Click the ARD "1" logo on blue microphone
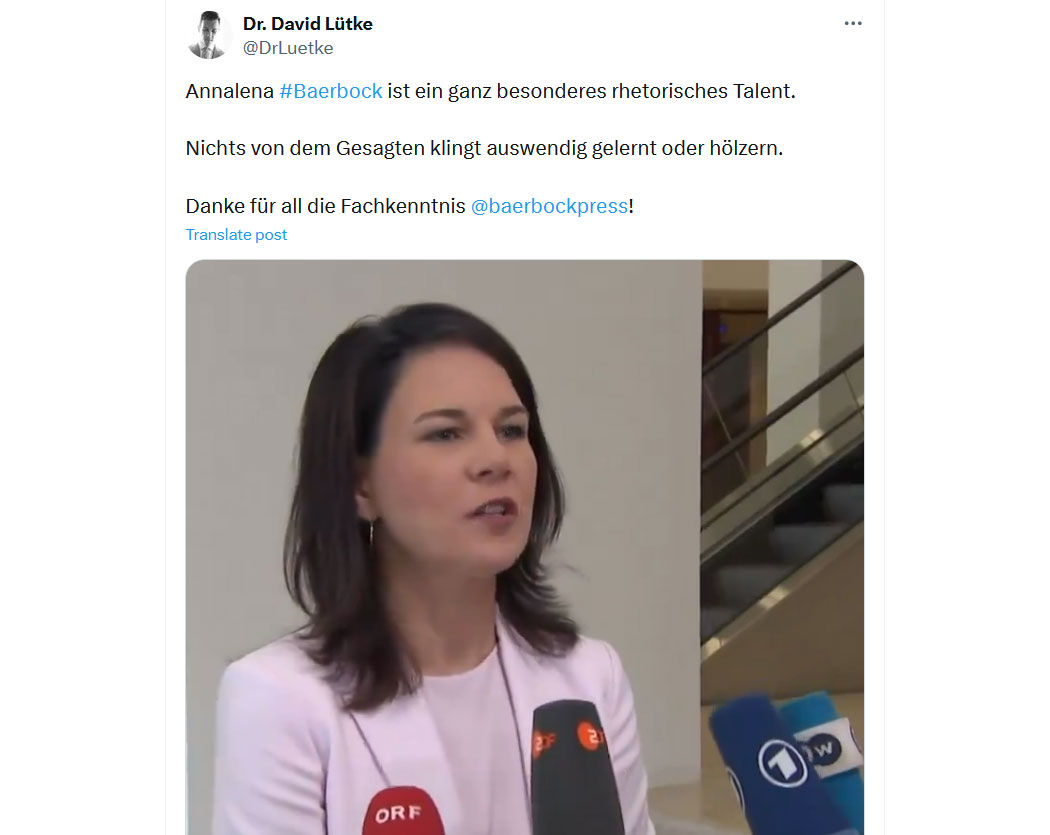This screenshot has height=835, width=1050. [781, 763]
